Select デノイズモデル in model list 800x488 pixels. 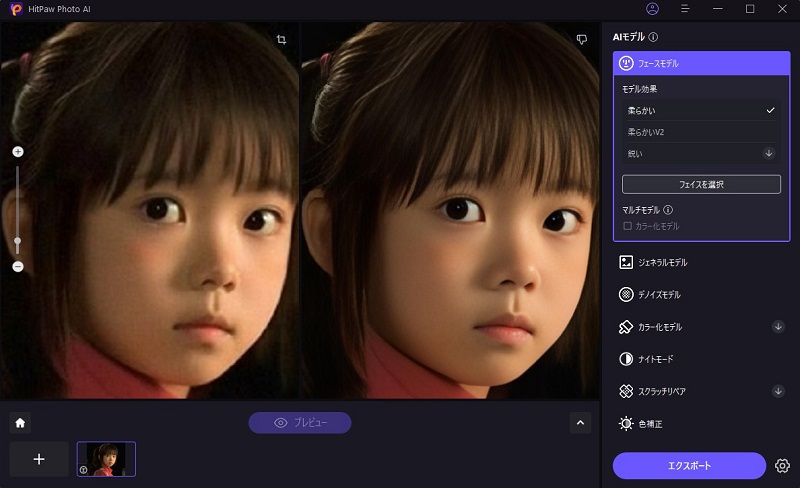[x=701, y=295]
